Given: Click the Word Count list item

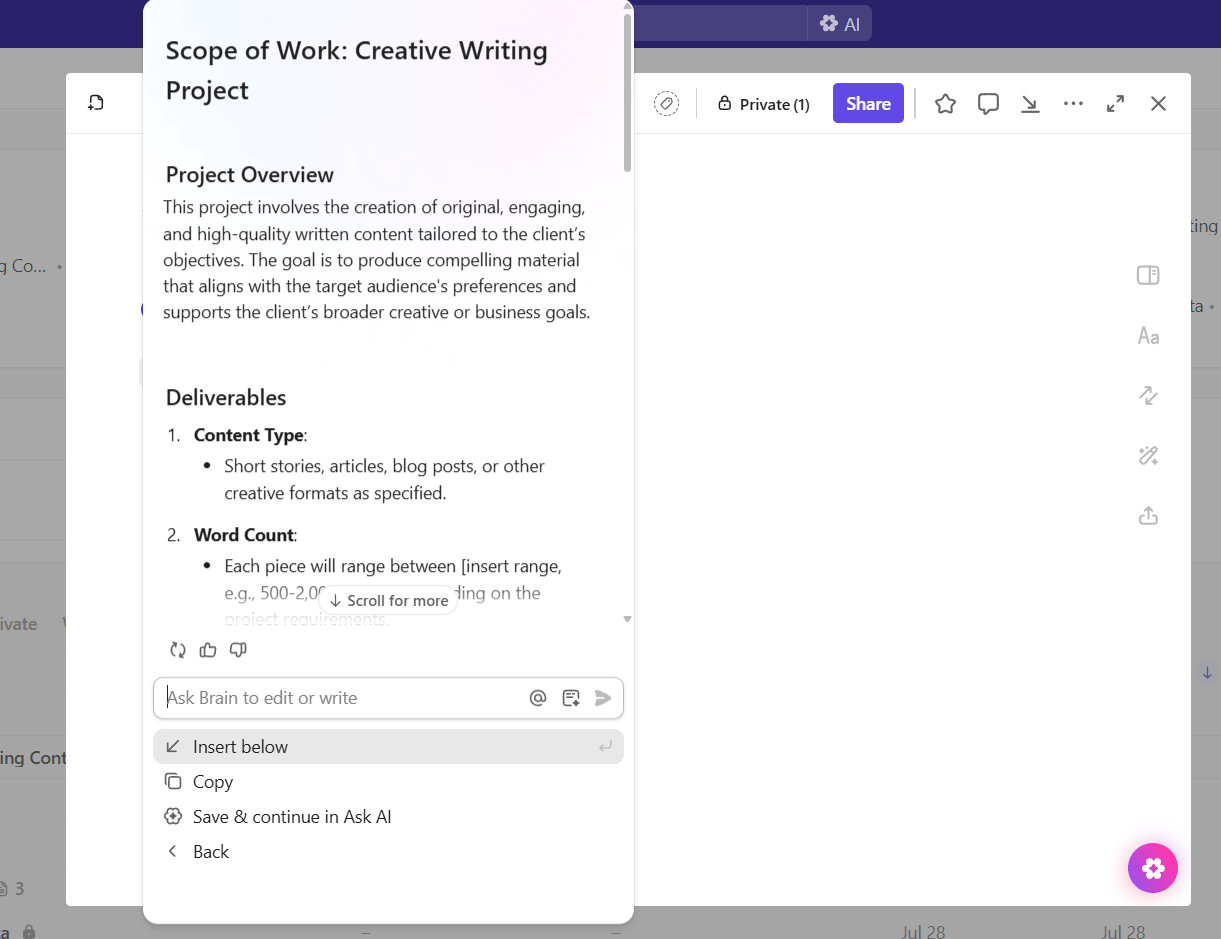Looking at the screenshot, I should 245,535.
